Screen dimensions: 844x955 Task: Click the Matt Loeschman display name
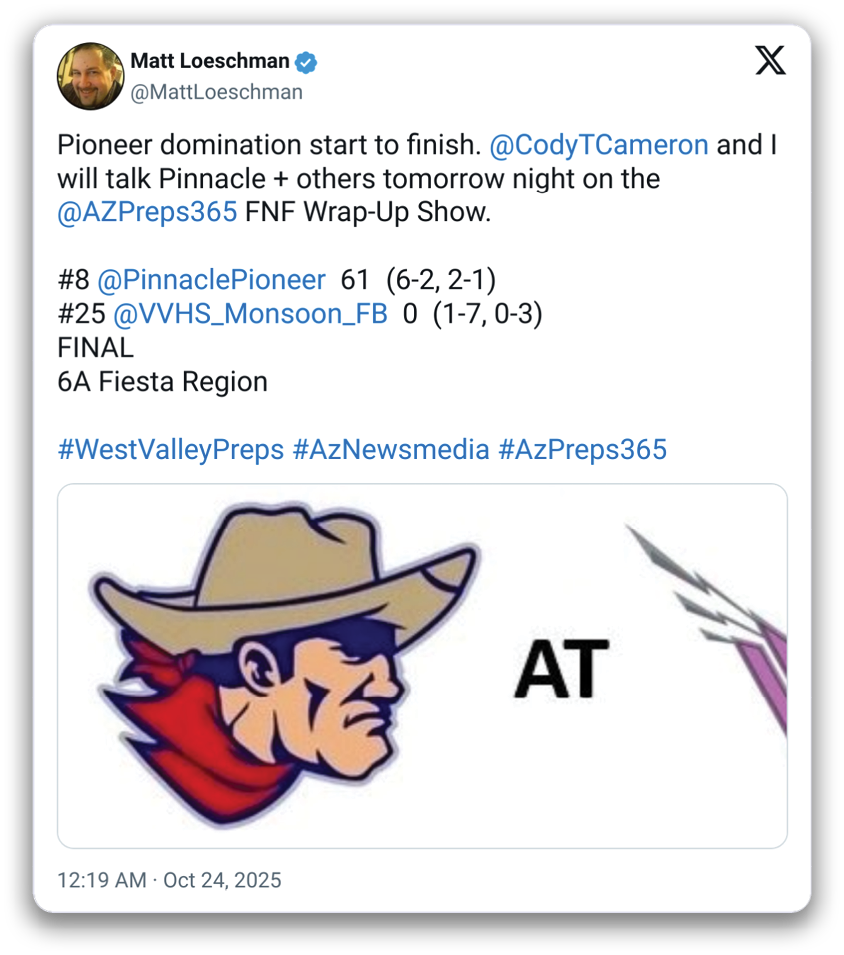209,61
